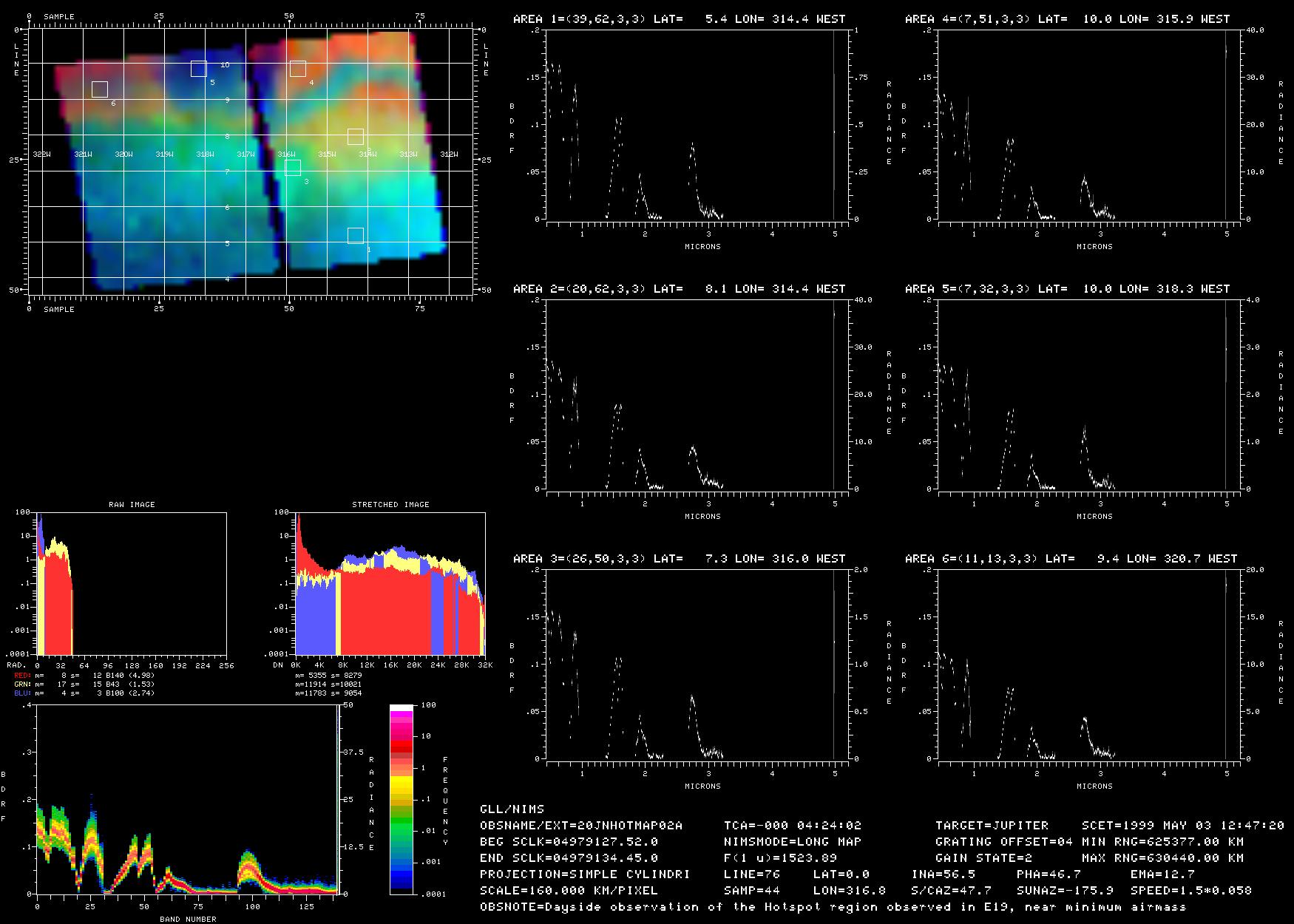Click the frequency color scale bar
The image size is (1294, 924).
402,799
